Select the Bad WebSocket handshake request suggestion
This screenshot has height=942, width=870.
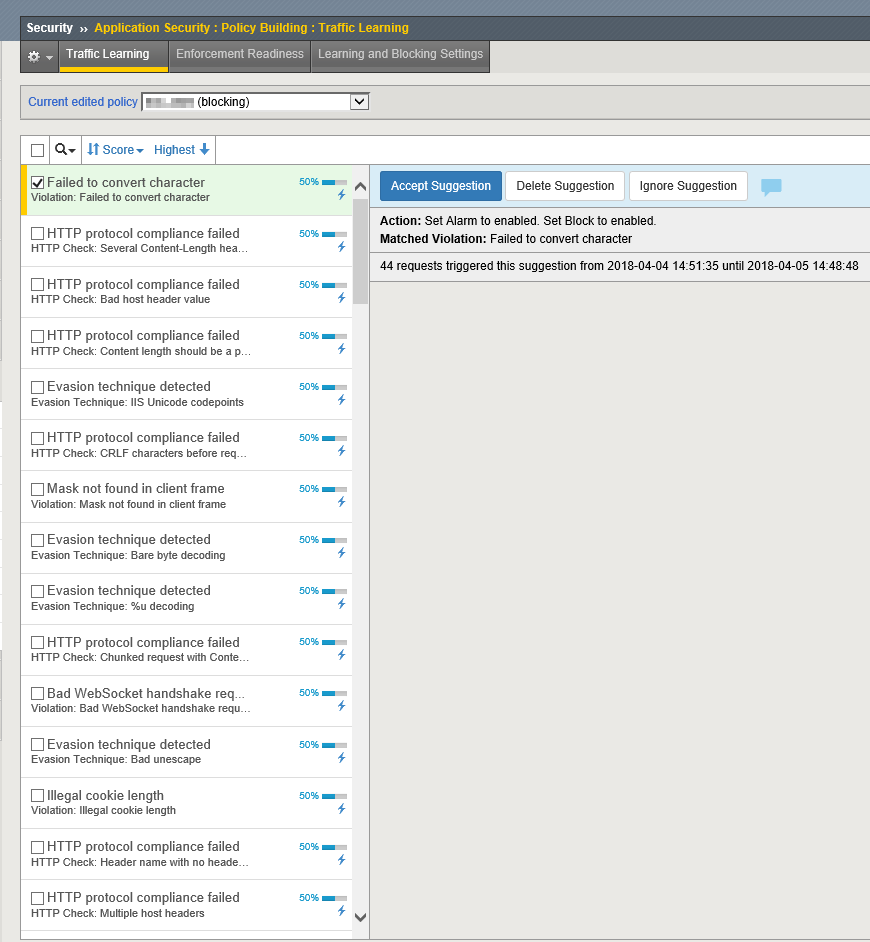pyautogui.click(x=186, y=700)
